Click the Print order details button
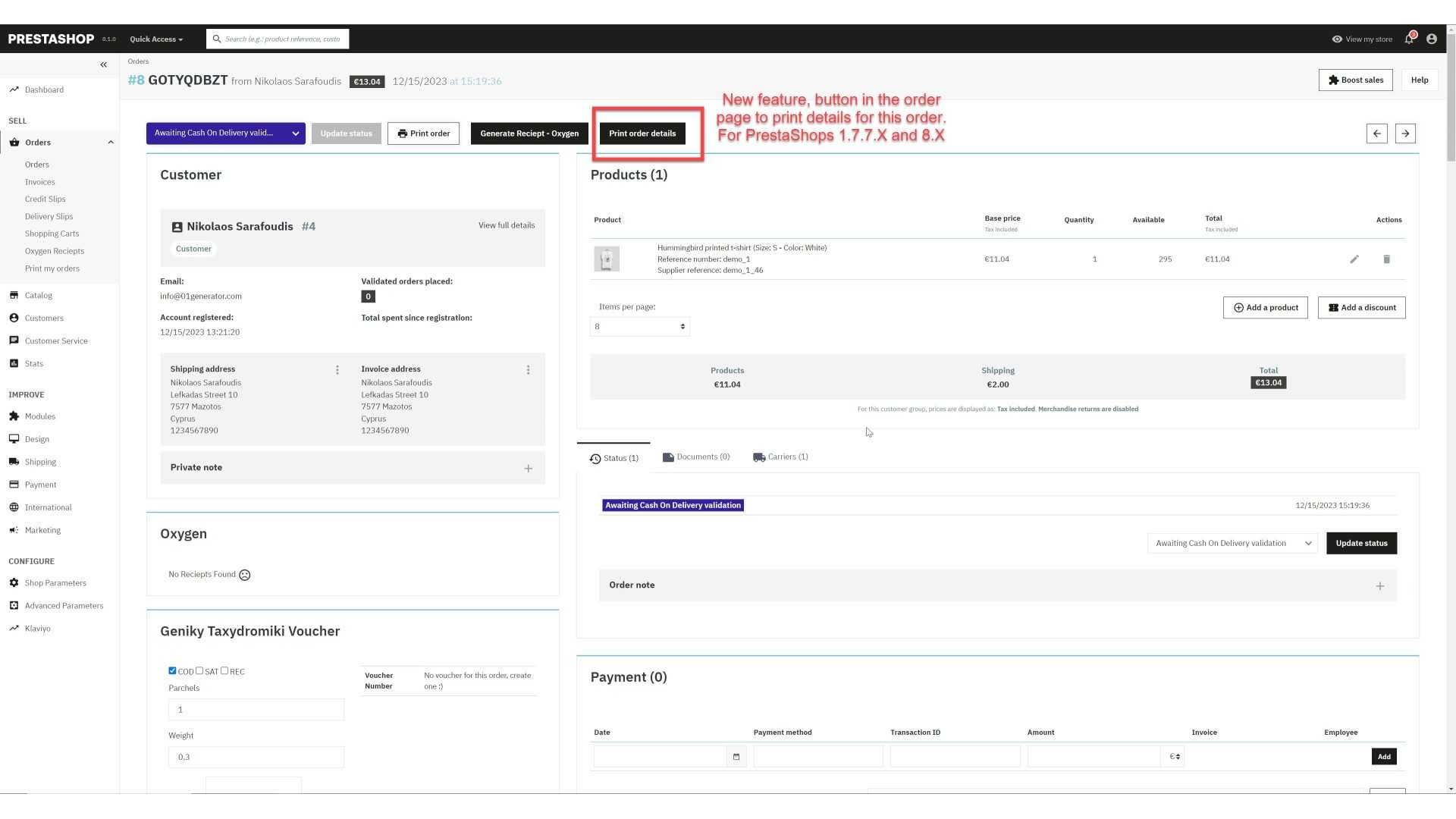 coord(642,133)
